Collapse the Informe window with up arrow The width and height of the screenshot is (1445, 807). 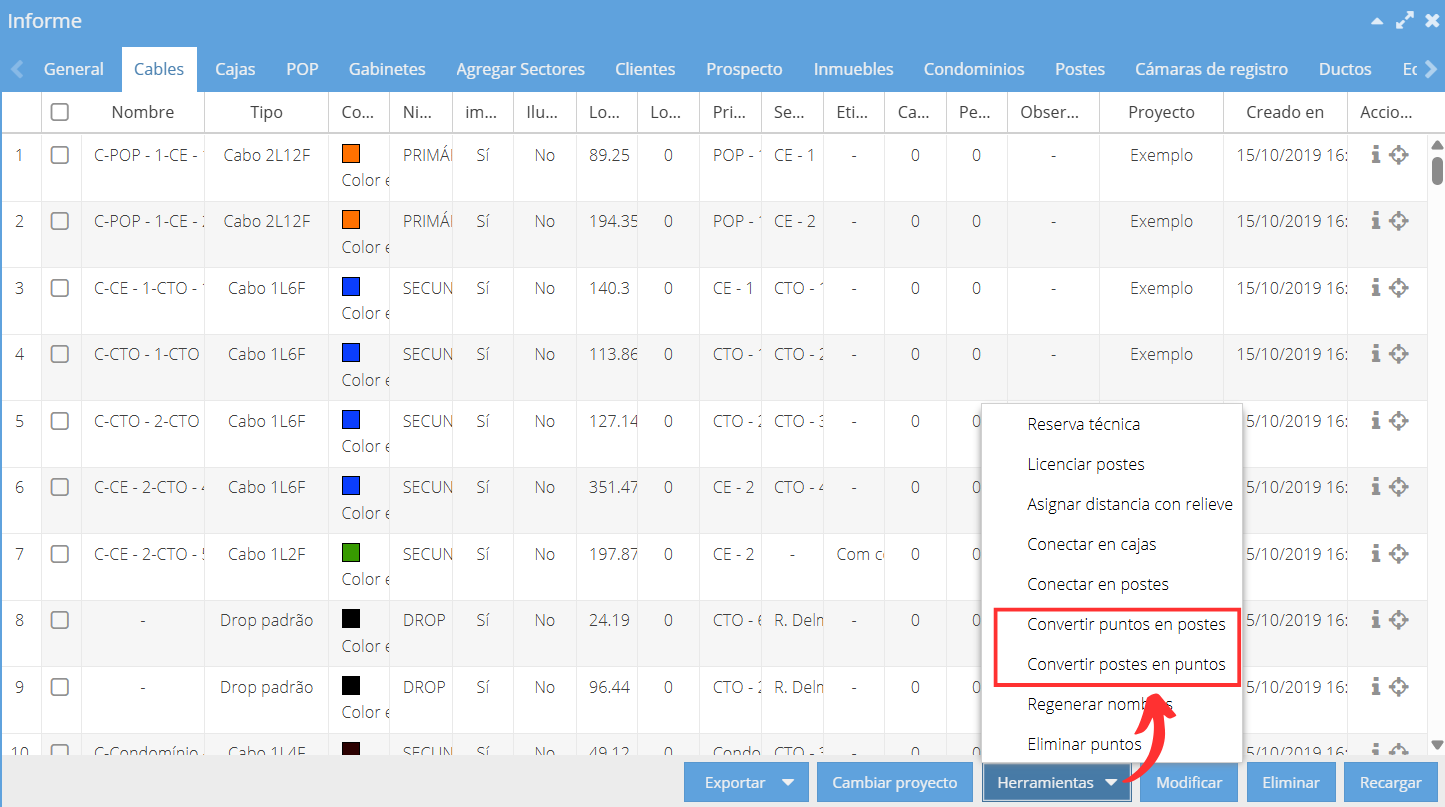coord(1377,21)
